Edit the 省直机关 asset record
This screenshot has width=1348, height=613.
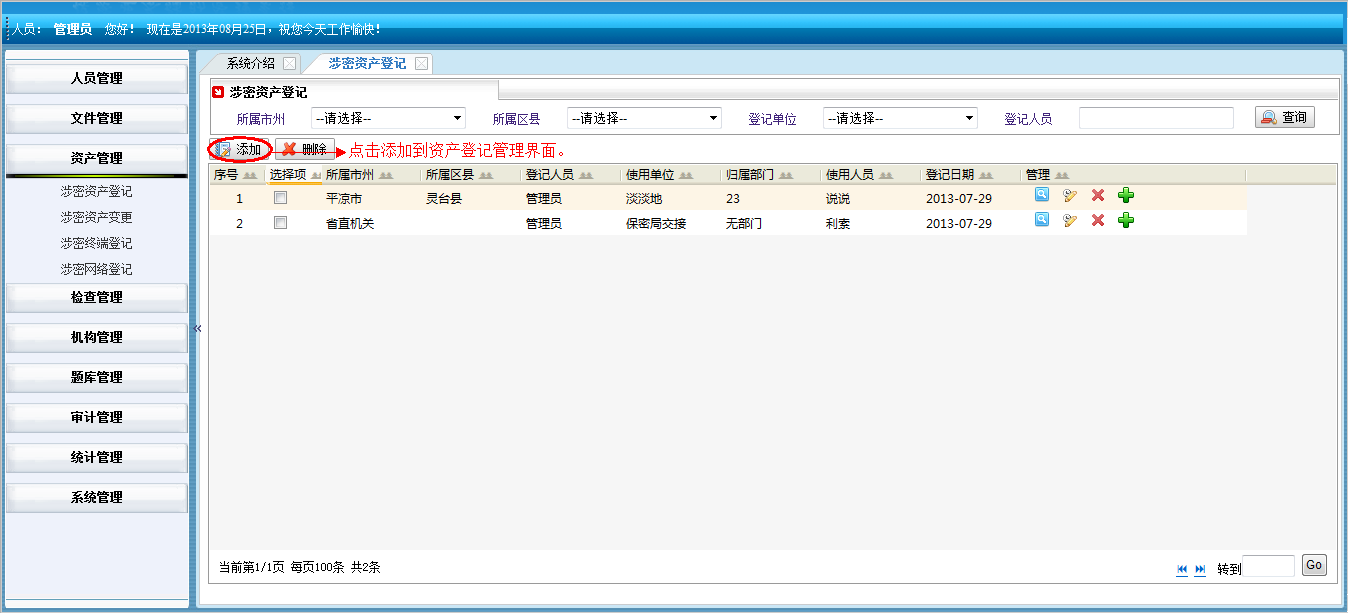tap(1070, 220)
